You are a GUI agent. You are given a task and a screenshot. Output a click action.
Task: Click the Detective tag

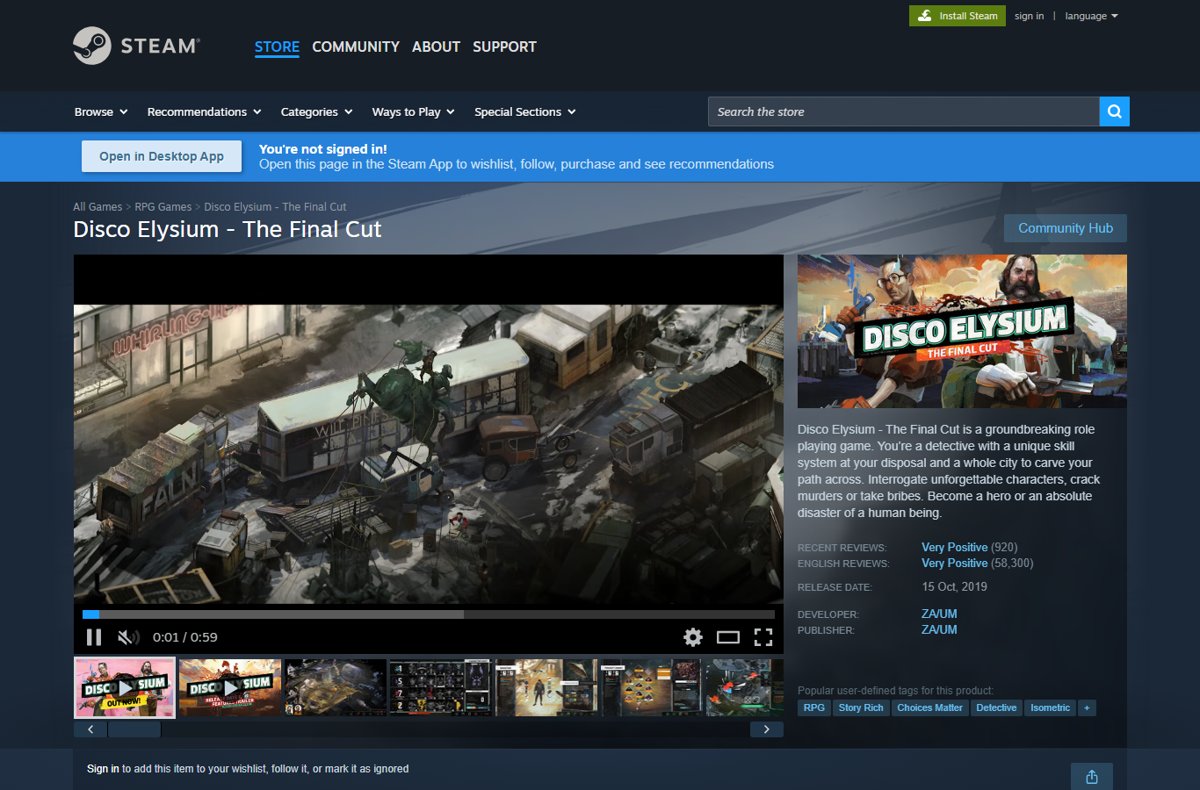[996, 708]
